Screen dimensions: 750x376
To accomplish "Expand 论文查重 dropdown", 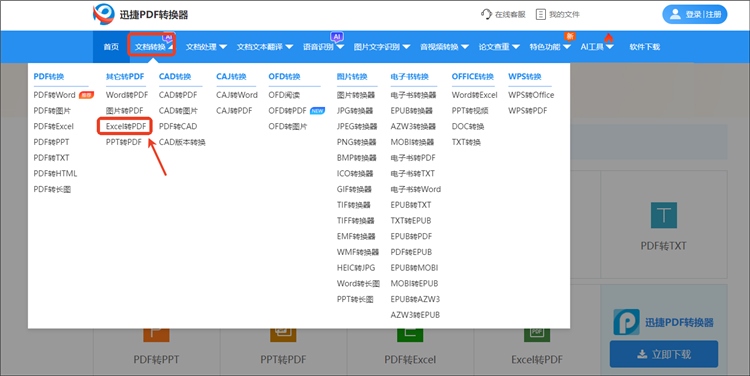I will 499,47.
